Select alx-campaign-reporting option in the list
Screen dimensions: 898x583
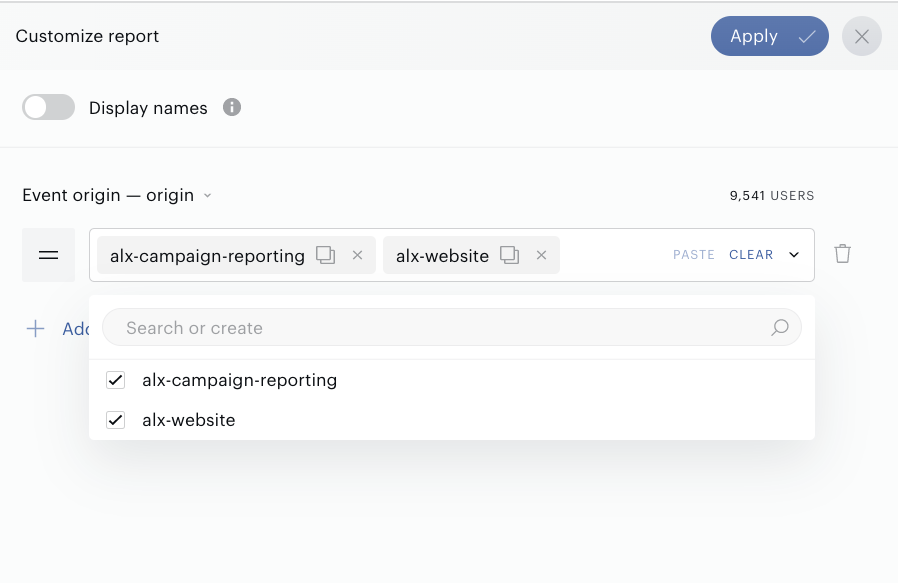[452, 380]
